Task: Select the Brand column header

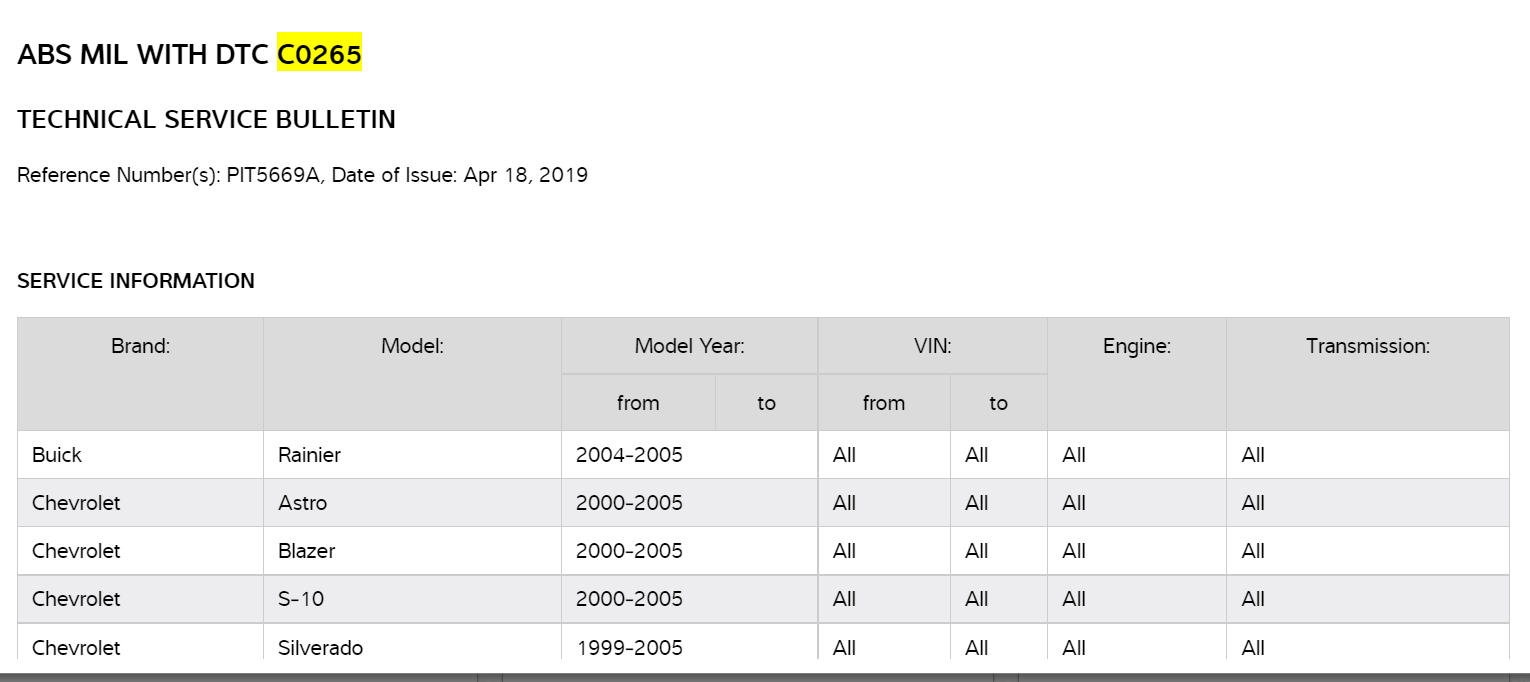Action: (141, 346)
